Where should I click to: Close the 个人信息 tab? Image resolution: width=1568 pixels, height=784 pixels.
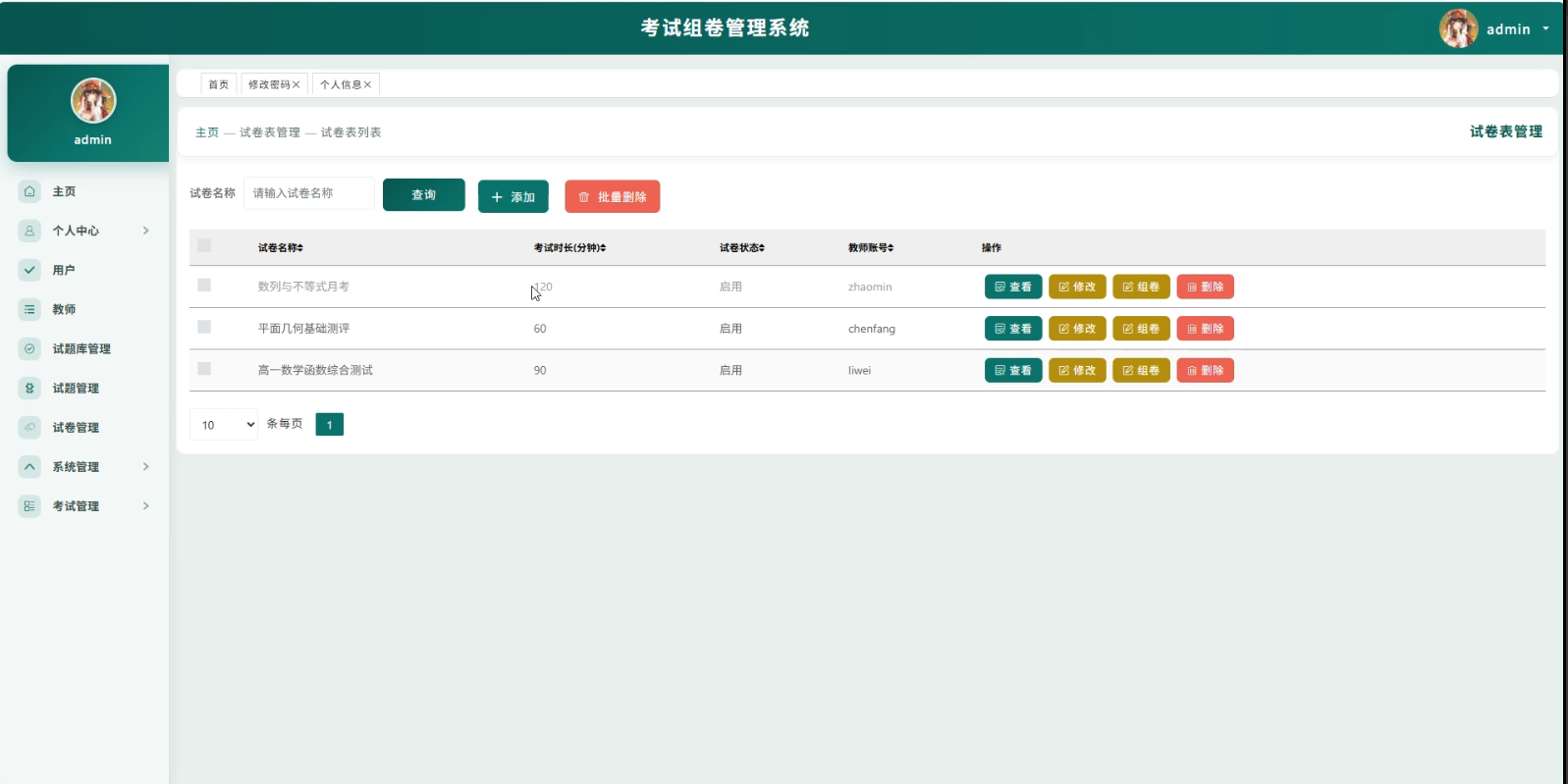coord(367,84)
